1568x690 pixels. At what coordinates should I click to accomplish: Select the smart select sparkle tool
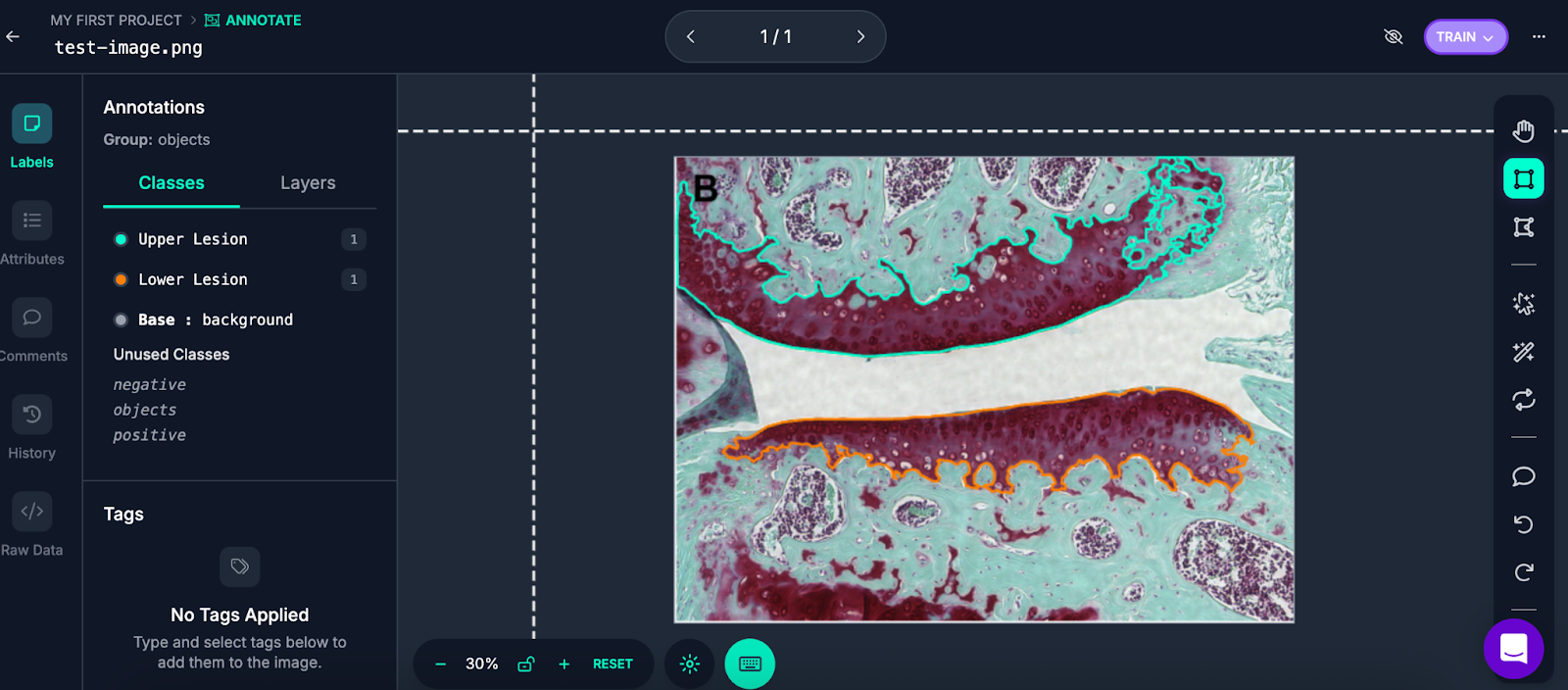[x=1524, y=304]
